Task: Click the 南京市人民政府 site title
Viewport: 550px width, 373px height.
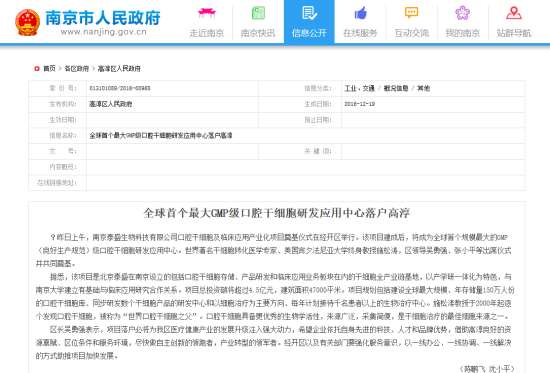Action: coord(103,18)
